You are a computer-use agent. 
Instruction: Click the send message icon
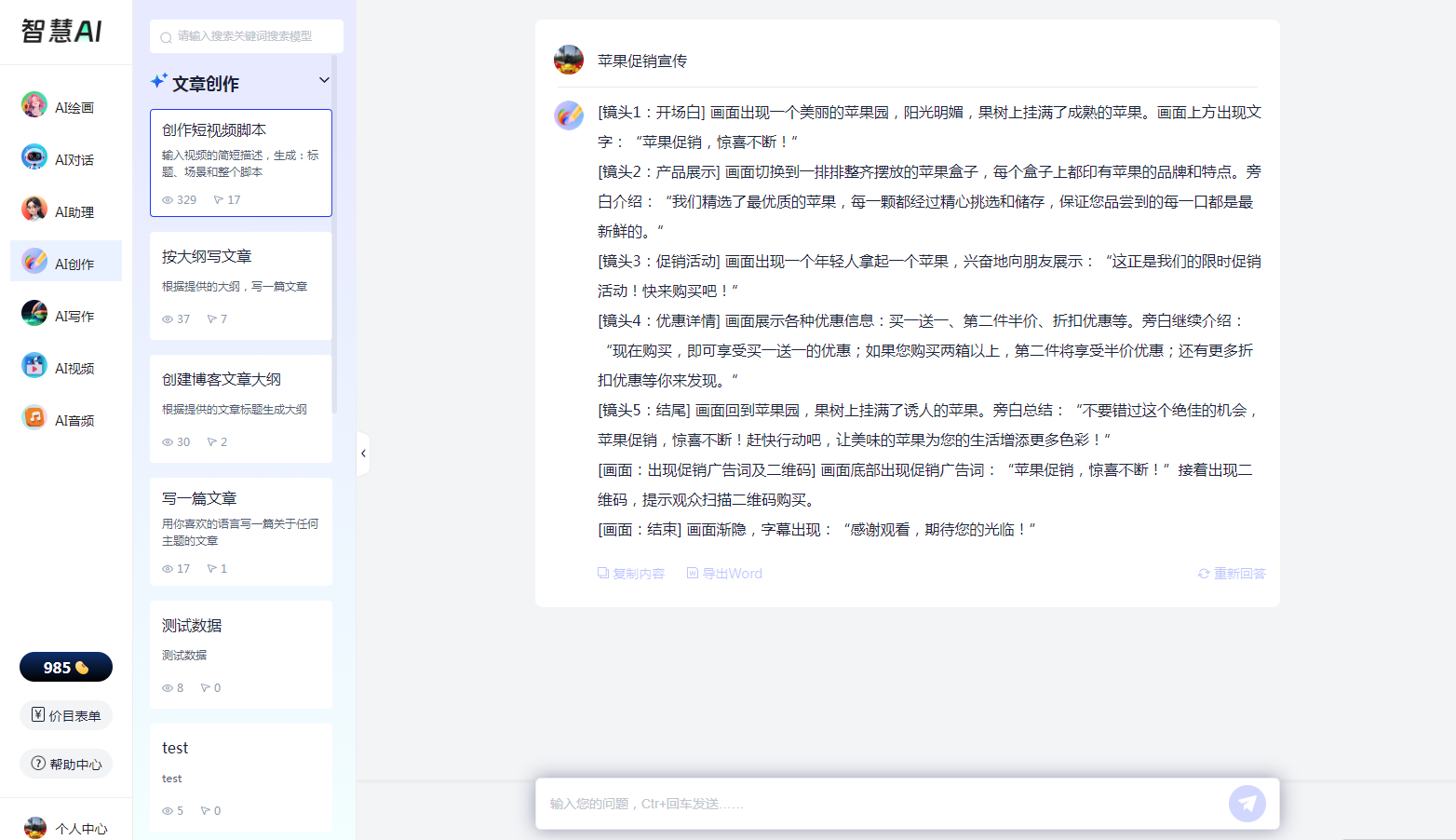(x=1247, y=803)
